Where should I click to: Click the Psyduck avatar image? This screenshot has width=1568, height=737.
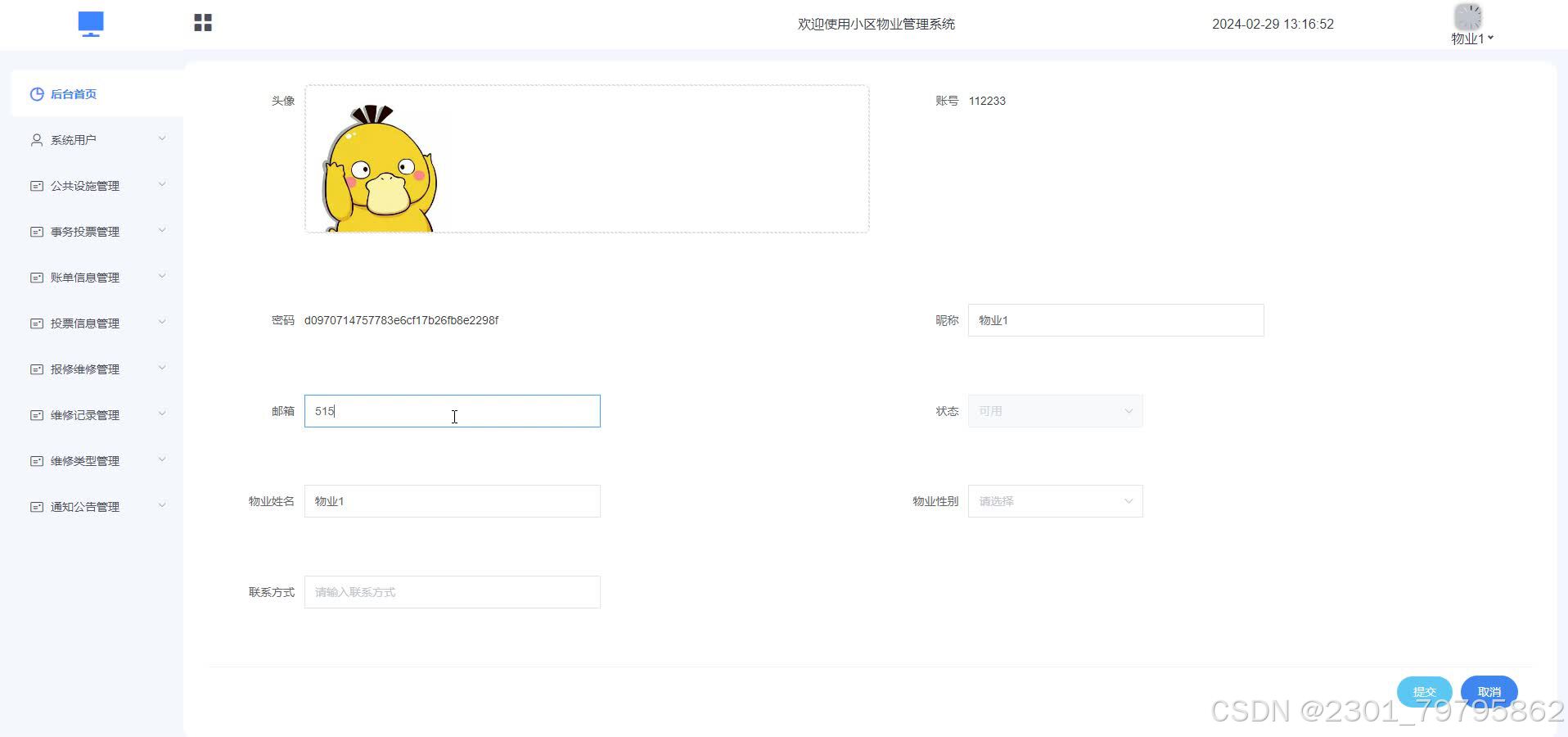point(380,168)
